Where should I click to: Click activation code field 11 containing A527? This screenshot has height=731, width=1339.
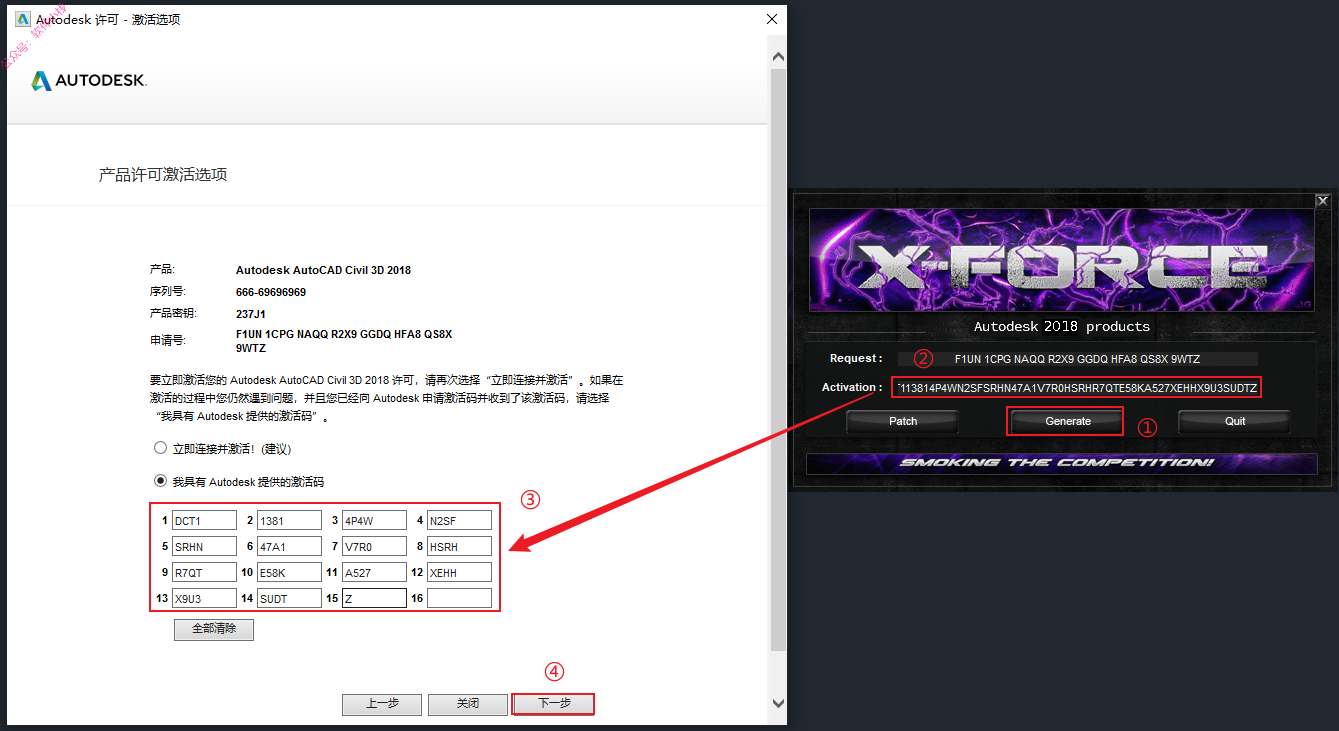click(x=374, y=572)
